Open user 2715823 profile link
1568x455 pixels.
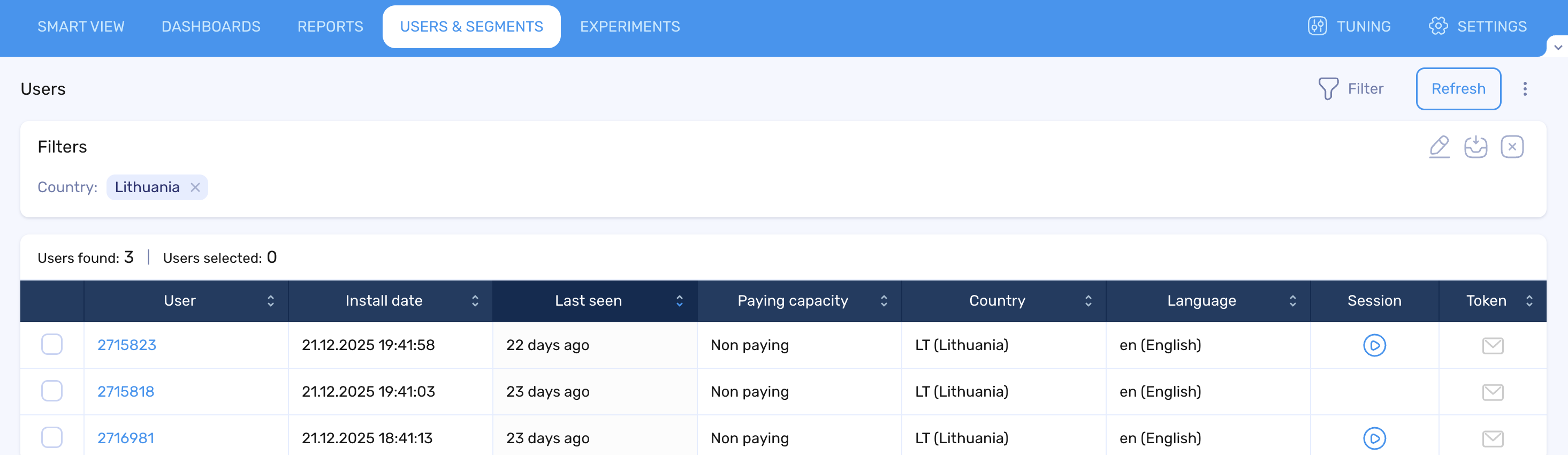pyautogui.click(x=127, y=345)
